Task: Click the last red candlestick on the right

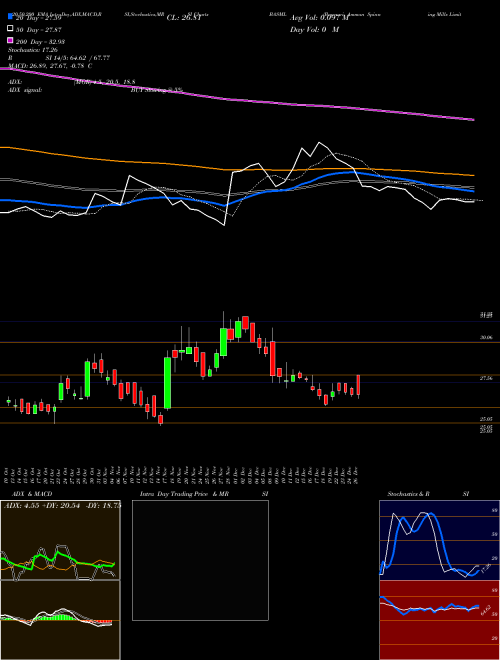Action: pyautogui.click(x=358, y=385)
